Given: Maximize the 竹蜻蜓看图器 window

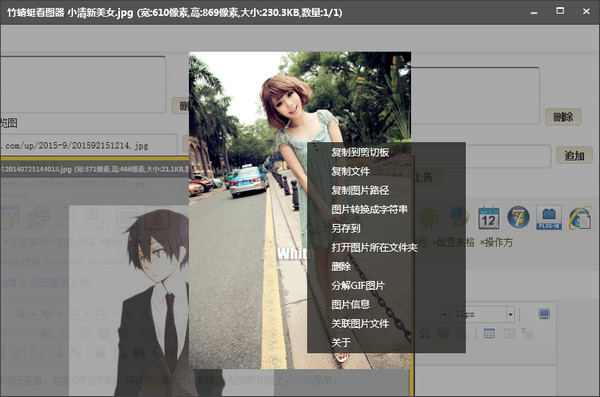Looking at the screenshot, I should tap(560, 11).
